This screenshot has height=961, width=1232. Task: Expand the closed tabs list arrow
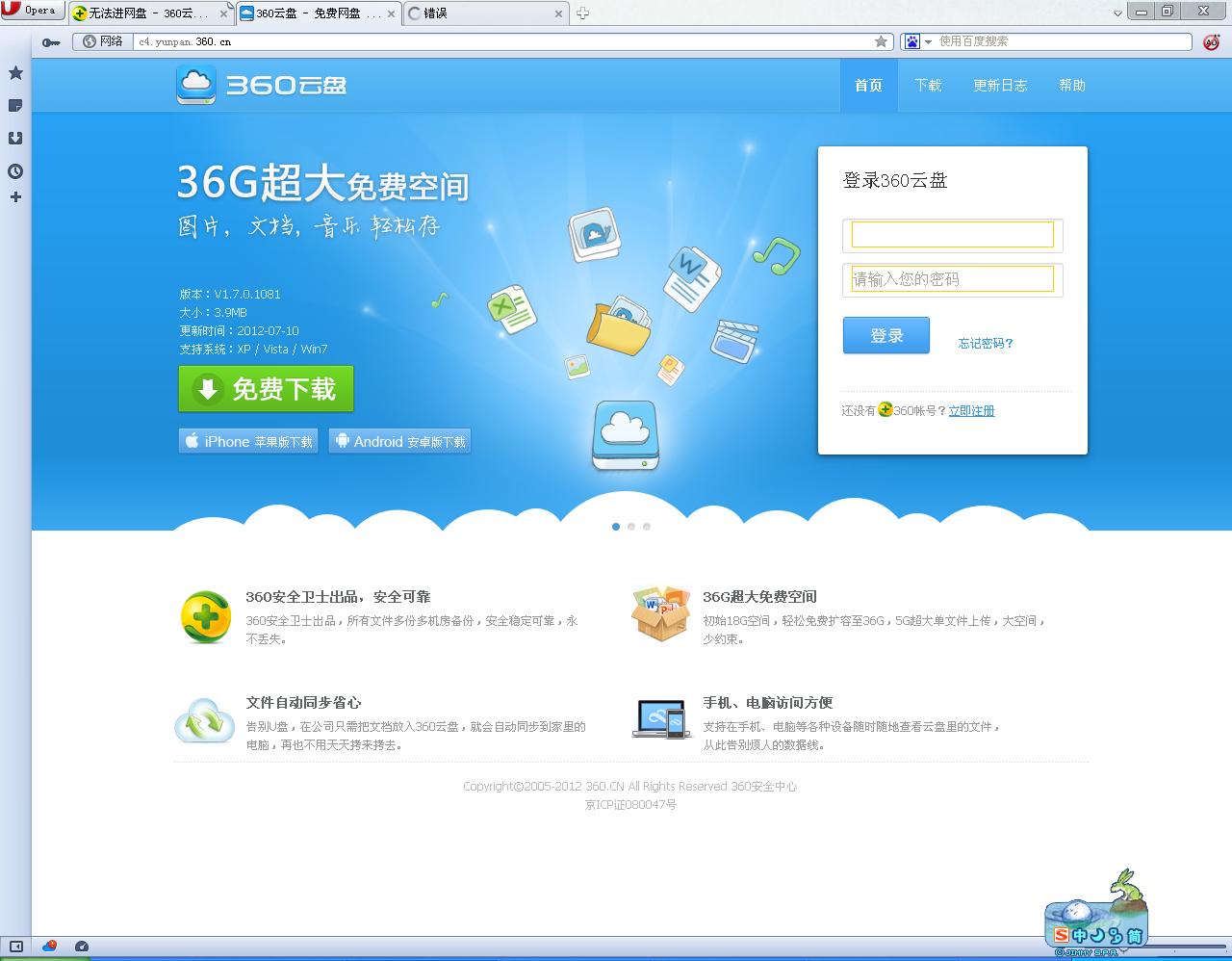point(1117,13)
